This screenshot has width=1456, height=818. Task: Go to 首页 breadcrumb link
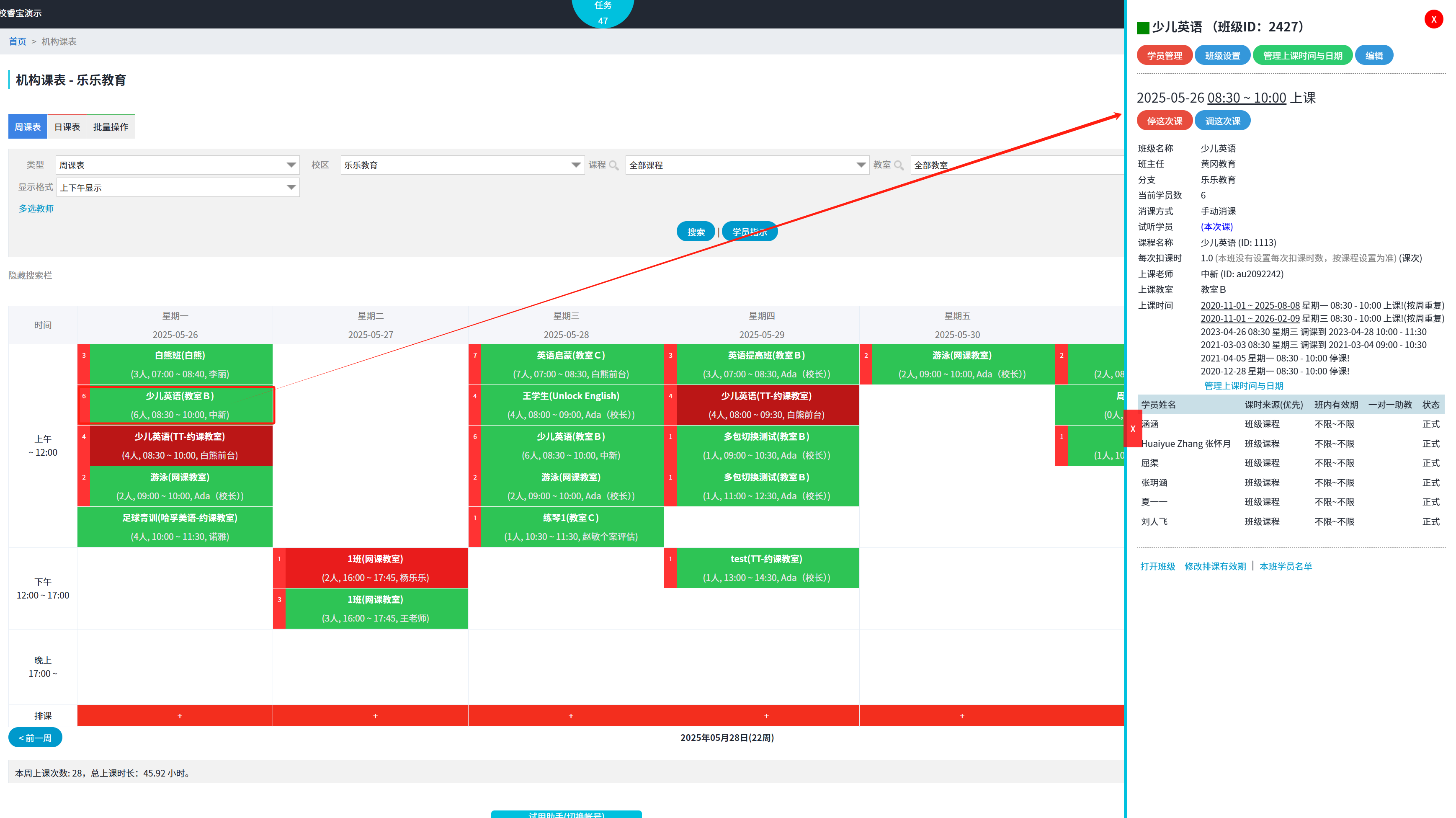[x=18, y=41]
